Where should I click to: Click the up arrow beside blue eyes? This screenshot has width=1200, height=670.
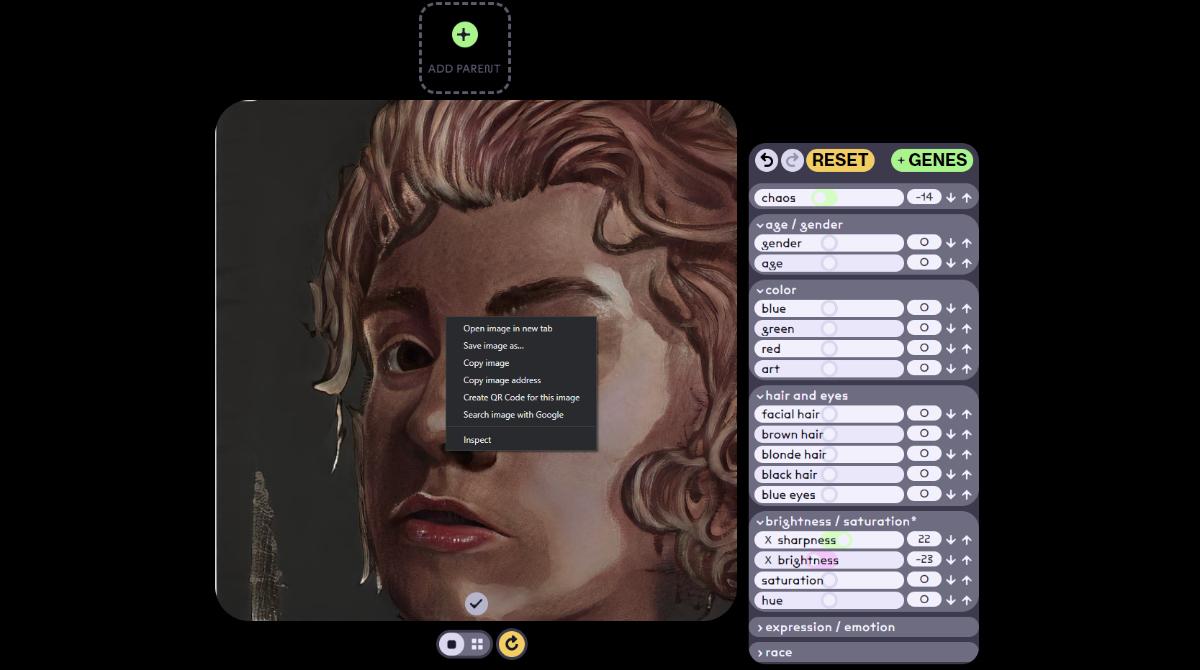pos(965,494)
